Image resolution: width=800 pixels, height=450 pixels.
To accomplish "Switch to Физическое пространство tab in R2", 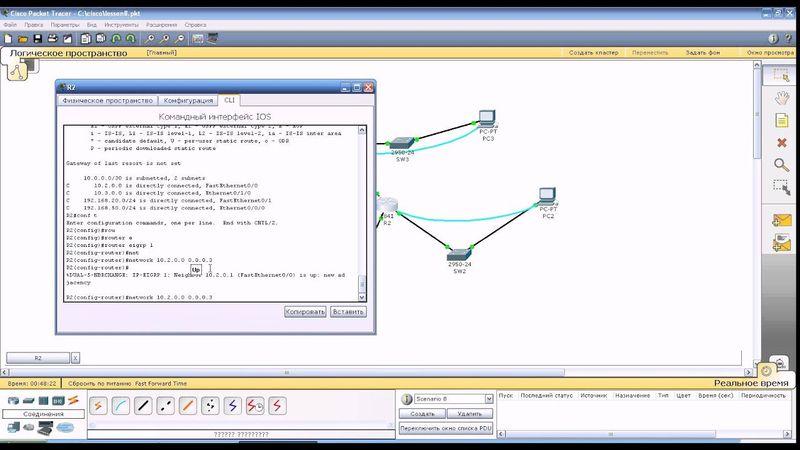I will click(107, 101).
